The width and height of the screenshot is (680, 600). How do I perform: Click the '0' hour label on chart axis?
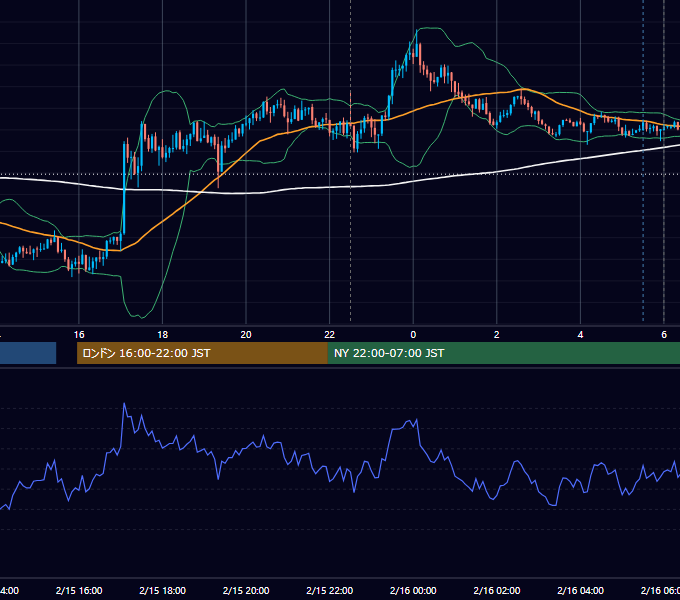pos(413,335)
